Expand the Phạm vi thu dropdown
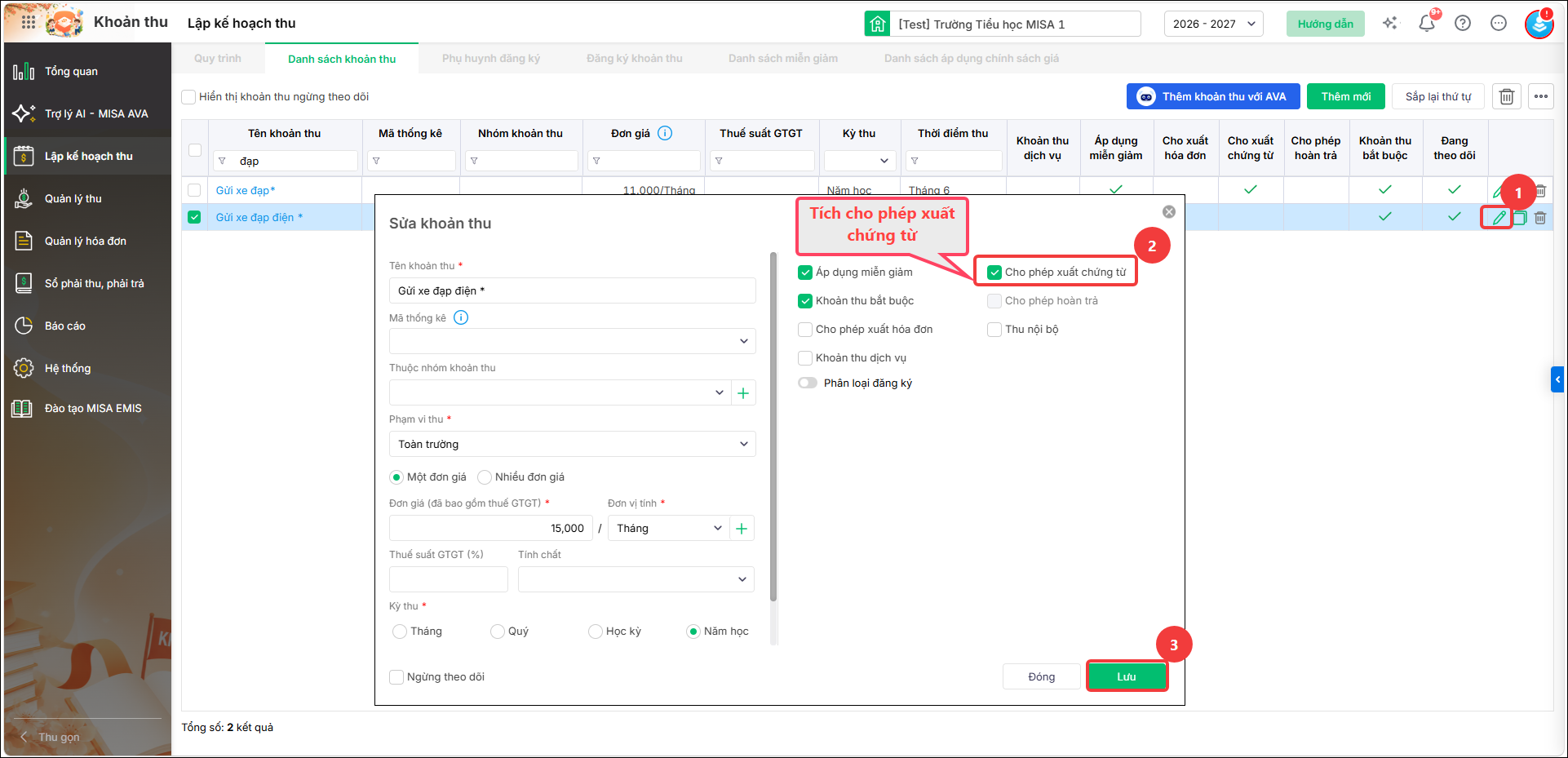The image size is (1568, 758). coord(573,444)
